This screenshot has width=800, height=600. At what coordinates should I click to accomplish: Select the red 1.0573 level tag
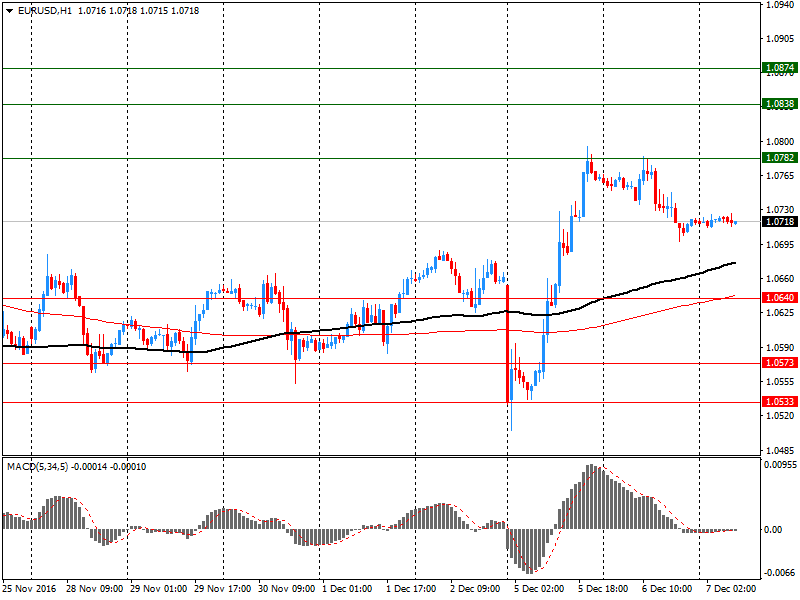pyautogui.click(x=780, y=363)
